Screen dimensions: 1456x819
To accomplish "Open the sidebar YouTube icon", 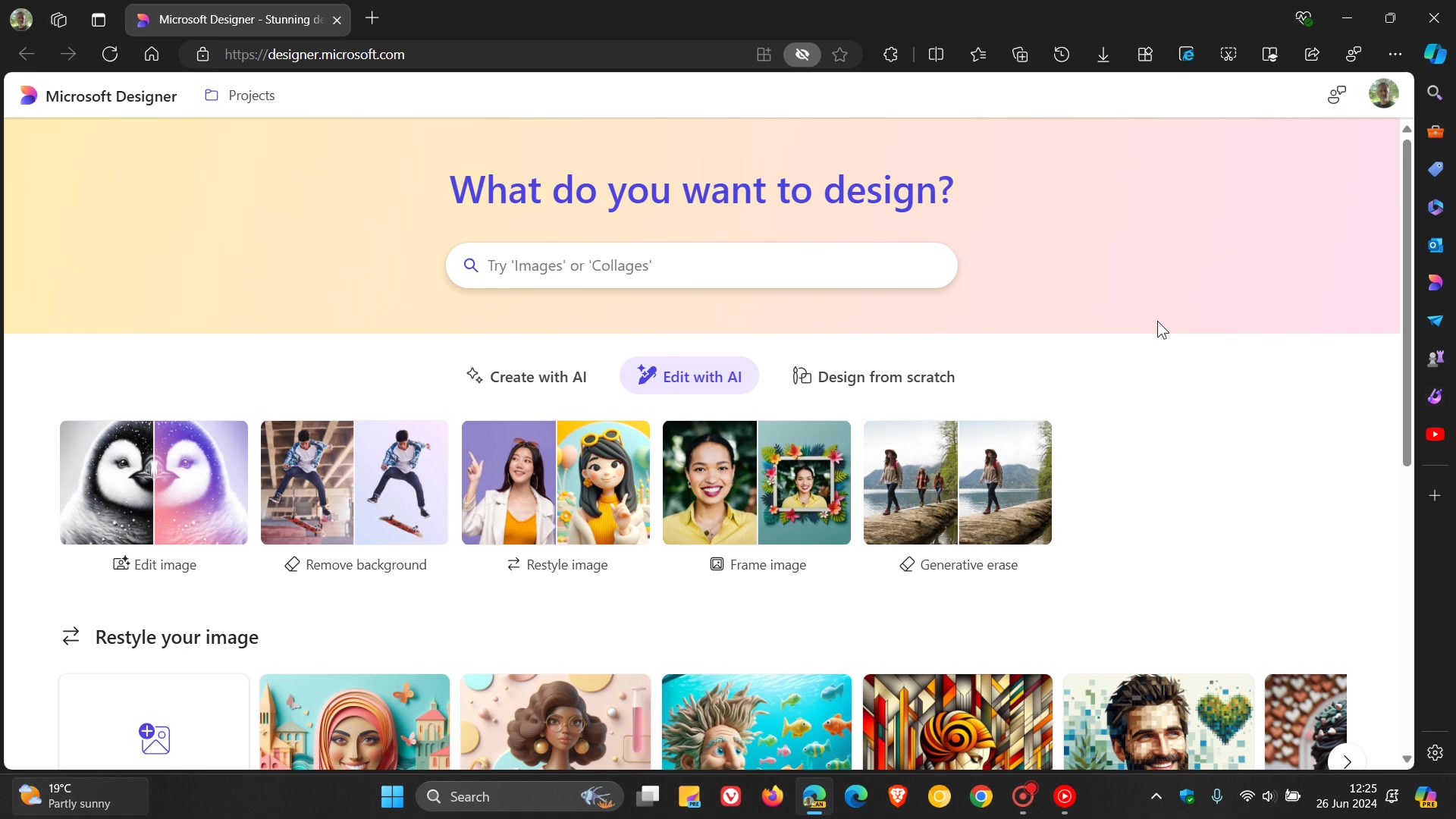I will [1435, 435].
